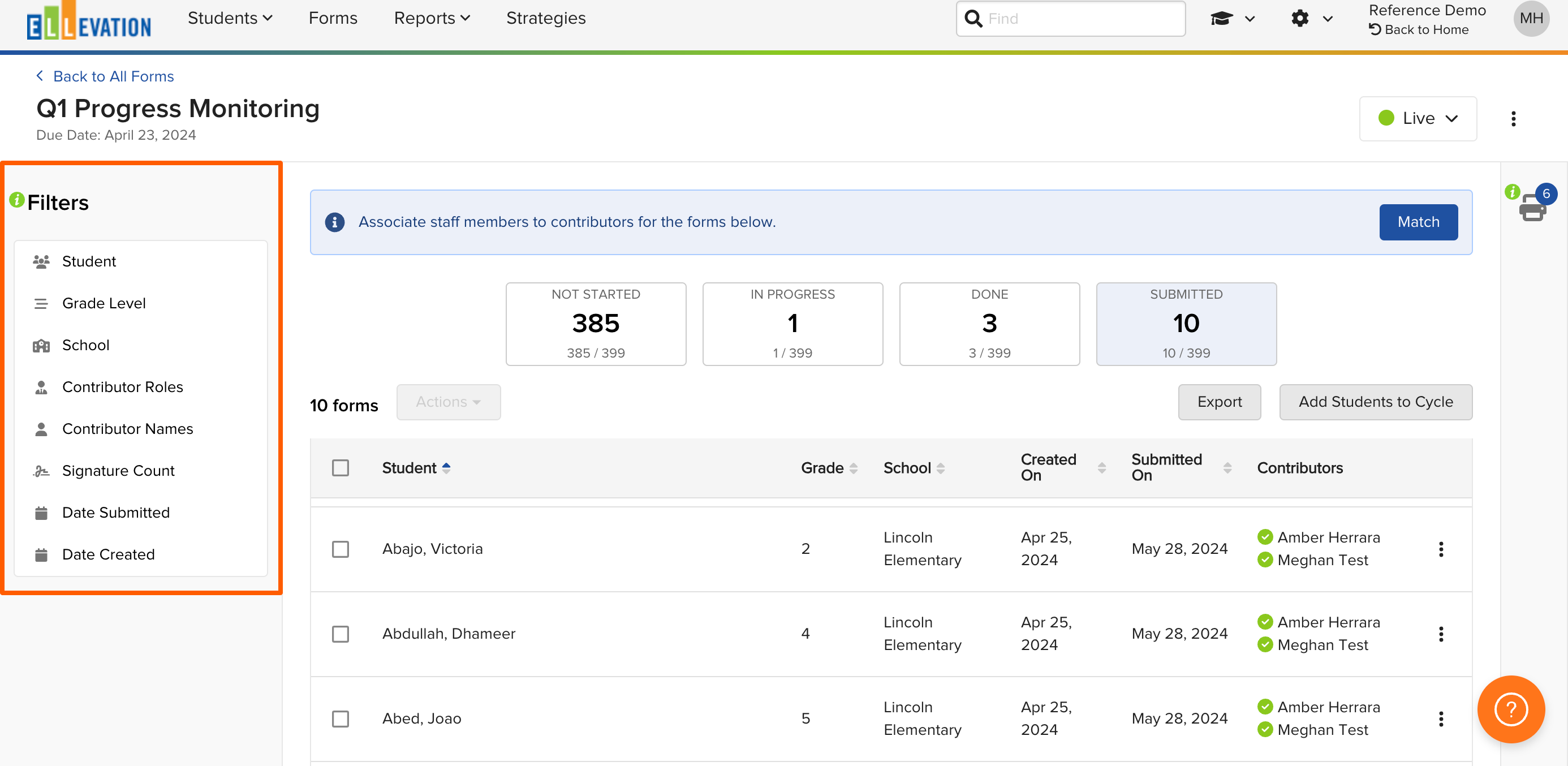Open the graduation cap menu icon

(x=1221, y=19)
